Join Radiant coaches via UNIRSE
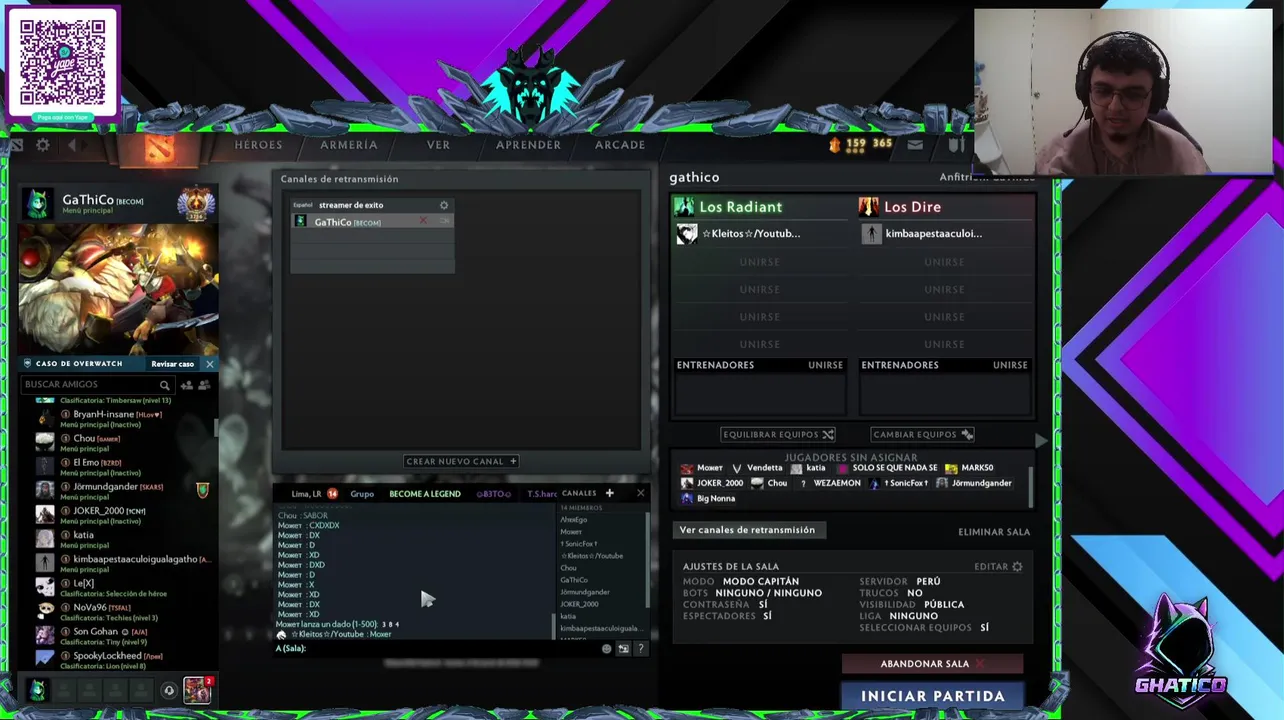This screenshot has width=1284, height=720. [x=825, y=365]
